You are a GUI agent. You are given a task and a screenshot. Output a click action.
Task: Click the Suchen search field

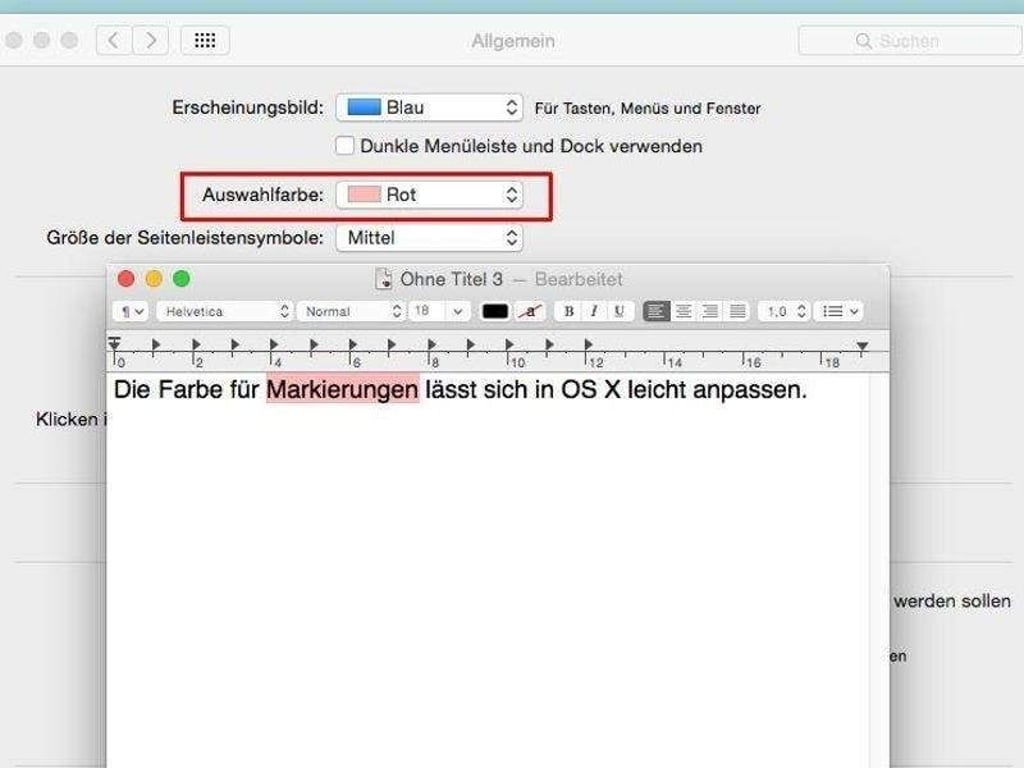[x=910, y=40]
